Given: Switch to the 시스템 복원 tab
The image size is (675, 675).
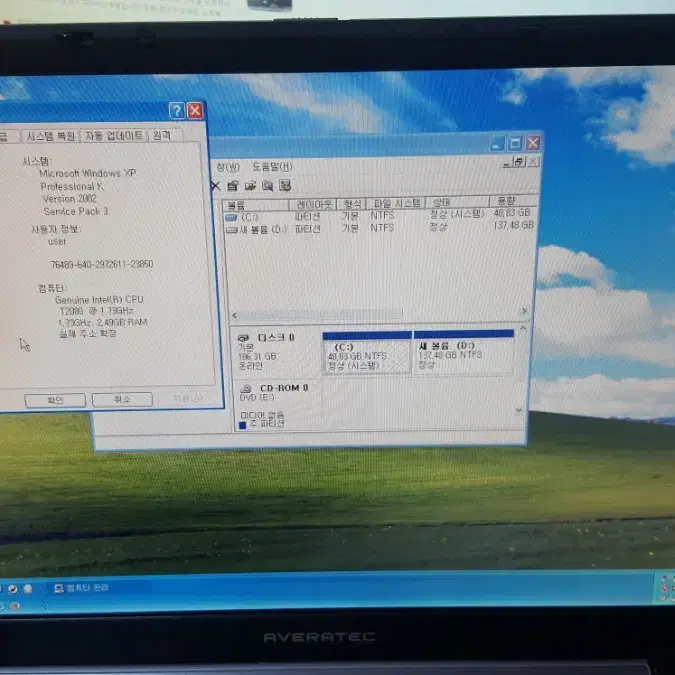Looking at the screenshot, I should pos(51,136).
